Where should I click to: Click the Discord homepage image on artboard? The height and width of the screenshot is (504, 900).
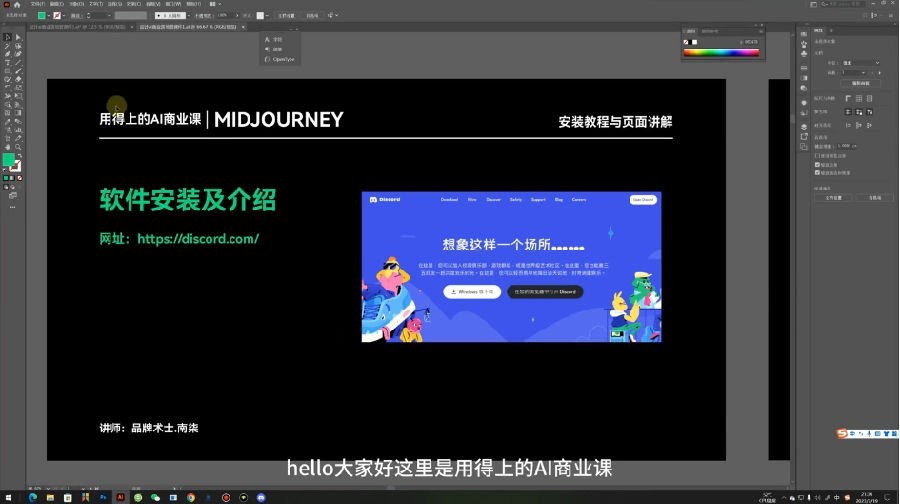[x=511, y=267]
